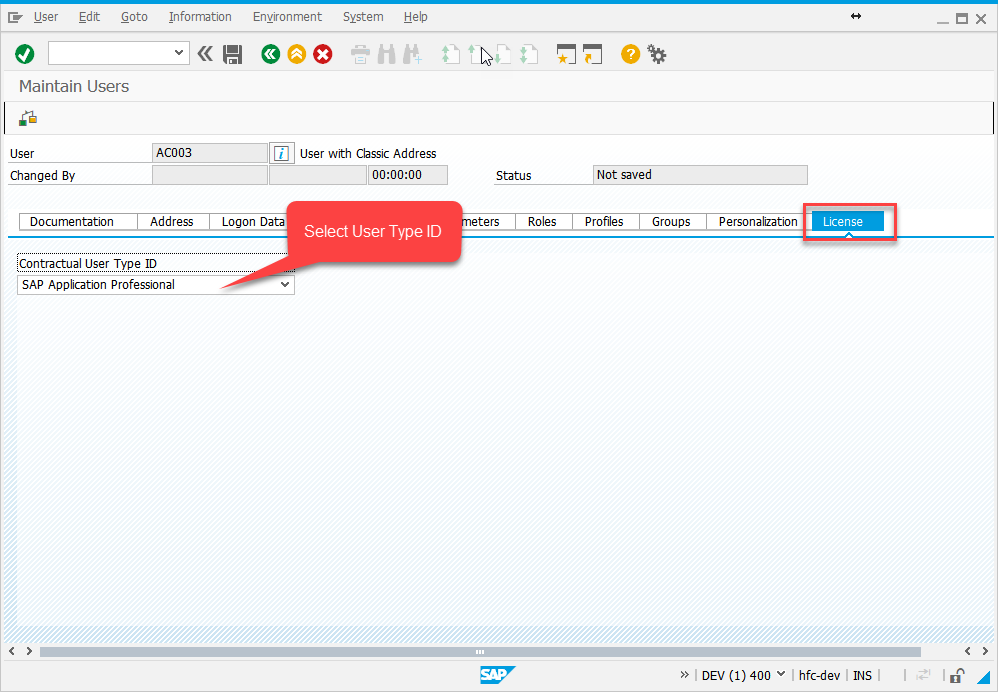Viewport: 998px width, 692px height.
Task: Click the 'Contractual User Type ID' label
Action: [88, 264]
